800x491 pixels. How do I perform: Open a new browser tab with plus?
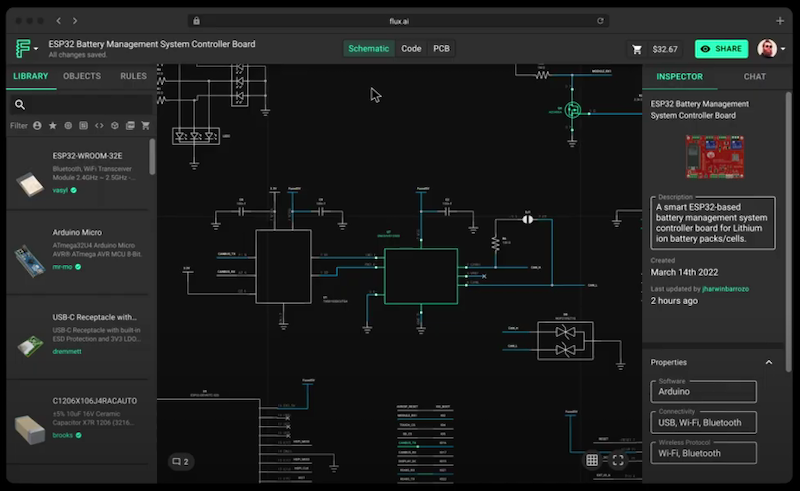[780, 21]
